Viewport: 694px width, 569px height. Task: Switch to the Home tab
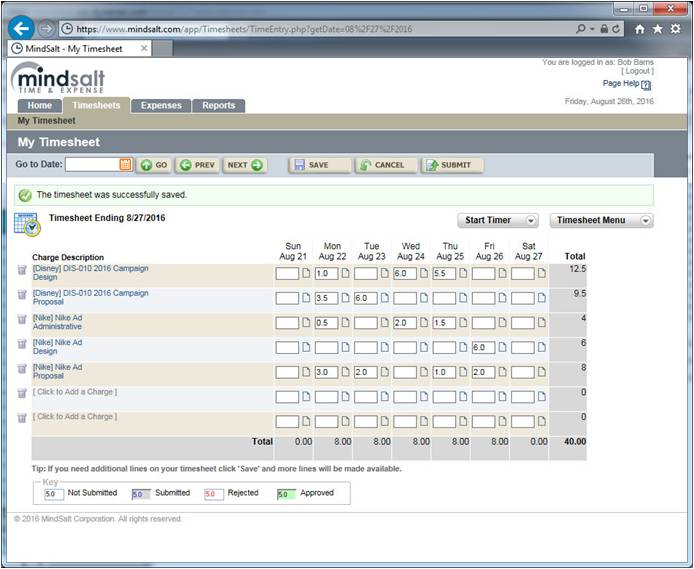(x=40, y=106)
